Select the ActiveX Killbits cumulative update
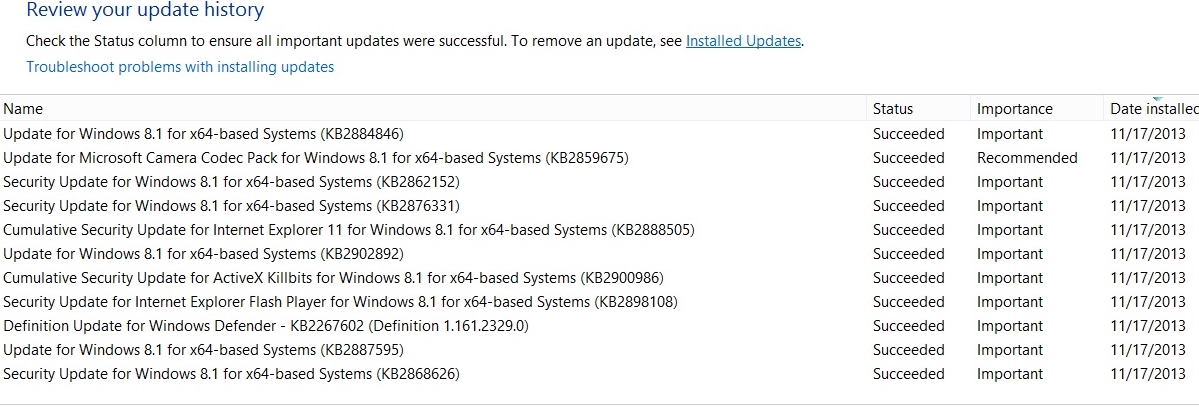Screen dimensions: 1199x413 click(x=333, y=278)
